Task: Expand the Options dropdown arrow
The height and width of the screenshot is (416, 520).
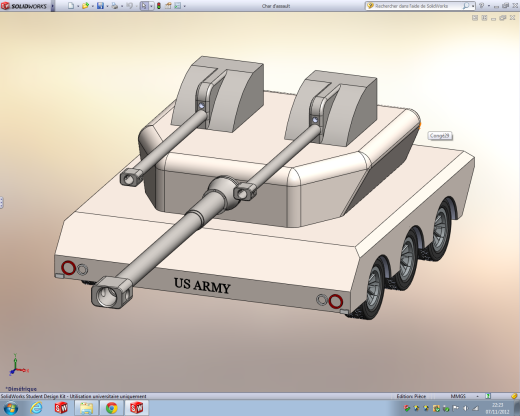Action: pyautogui.click(x=184, y=6)
